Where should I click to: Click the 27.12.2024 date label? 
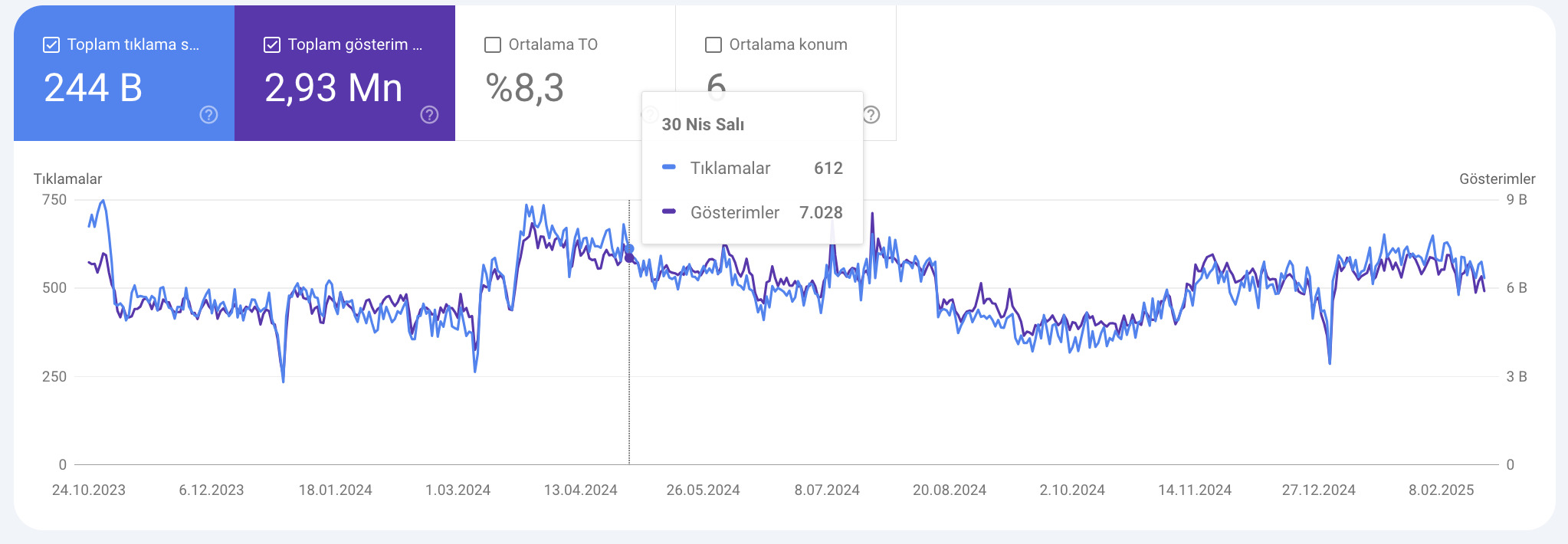pos(1319,490)
